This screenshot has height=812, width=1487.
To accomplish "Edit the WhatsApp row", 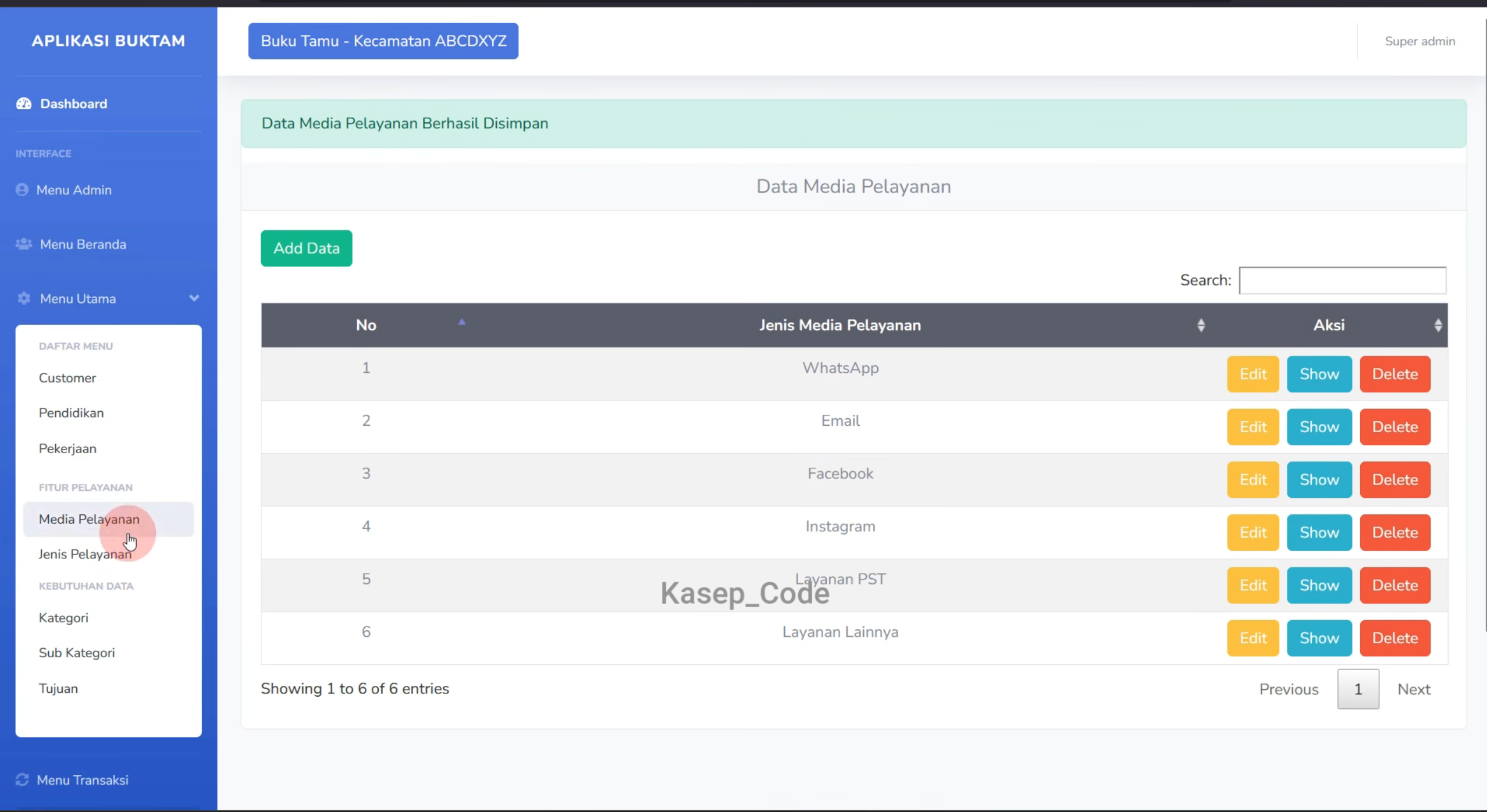I will pyautogui.click(x=1253, y=374).
